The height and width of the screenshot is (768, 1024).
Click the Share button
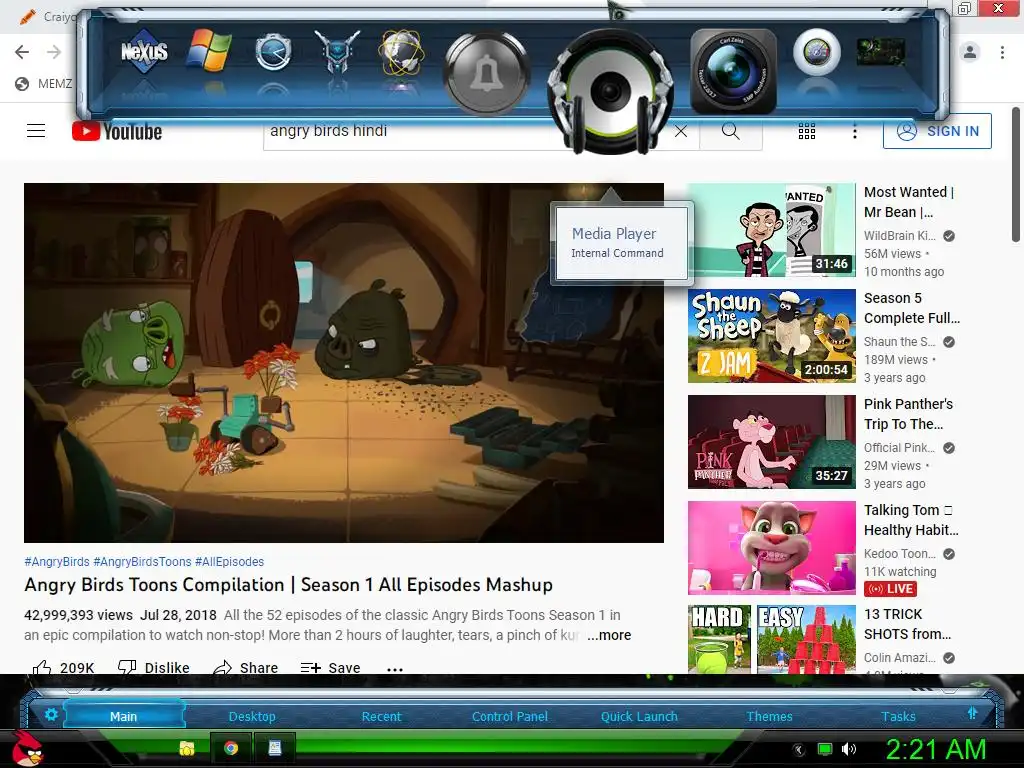pos(246,667)
